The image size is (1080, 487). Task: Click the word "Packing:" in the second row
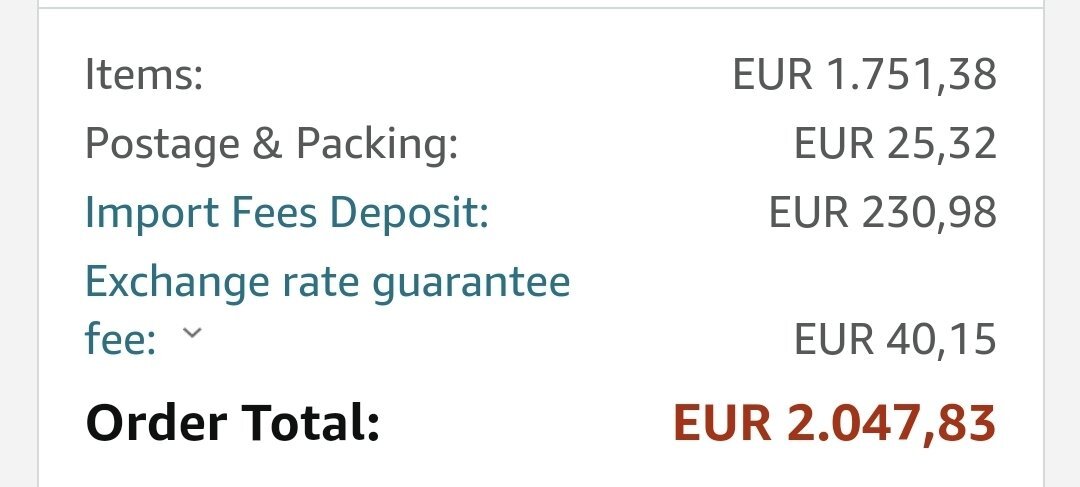coord(377,144)
